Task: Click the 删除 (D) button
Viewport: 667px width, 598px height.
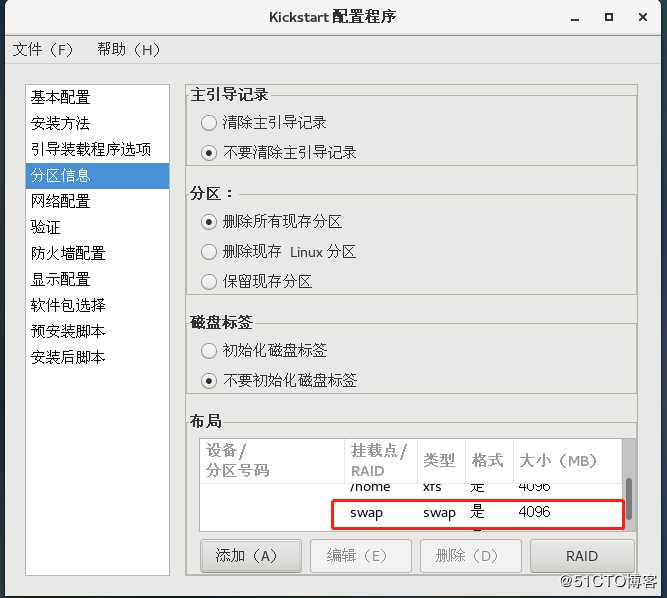Action: coord(471,556)
